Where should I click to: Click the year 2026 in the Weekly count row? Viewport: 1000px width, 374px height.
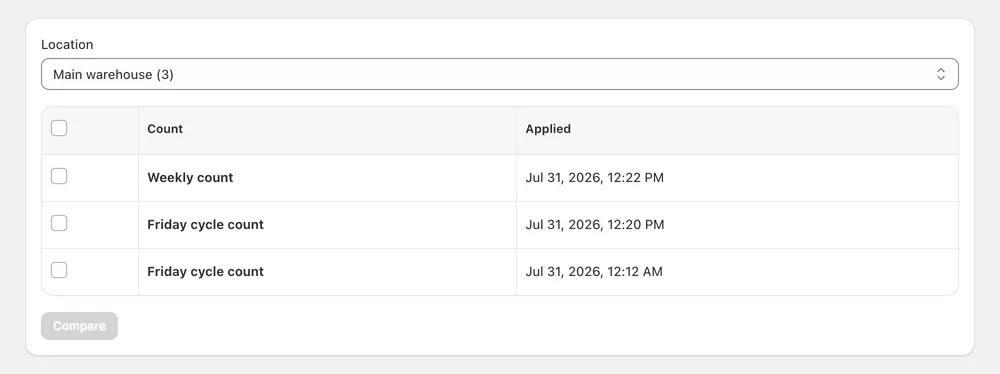pos(585,178)
